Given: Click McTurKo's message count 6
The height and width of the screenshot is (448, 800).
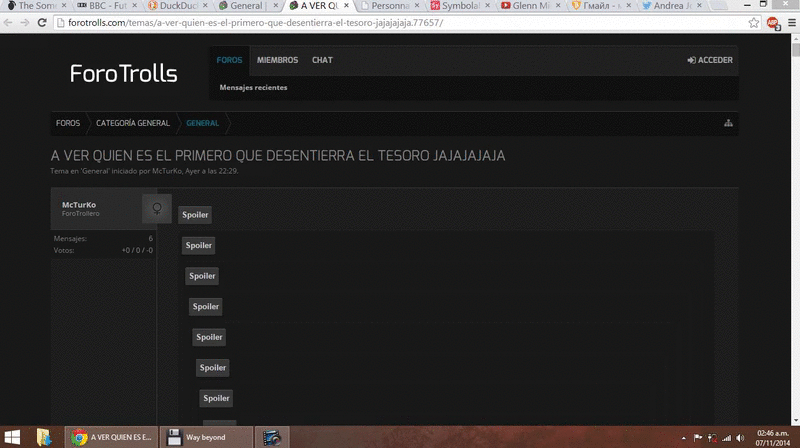Looking at the screenshot, I should tap(151, 238).
